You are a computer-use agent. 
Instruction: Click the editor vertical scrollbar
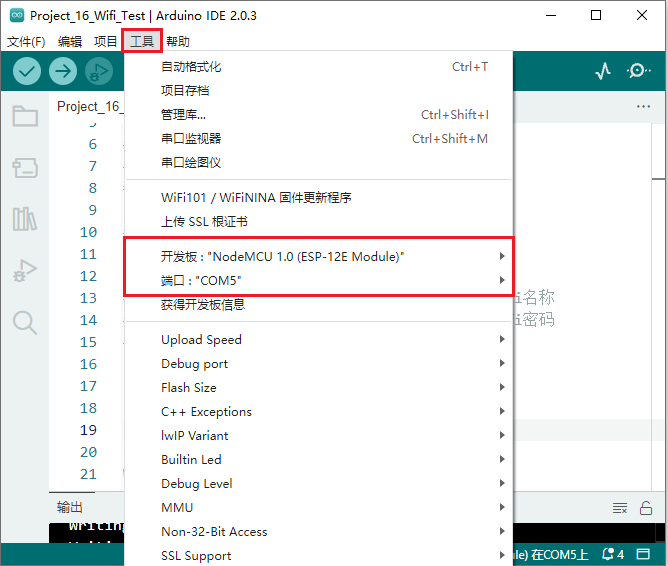(x=659, y=307)
